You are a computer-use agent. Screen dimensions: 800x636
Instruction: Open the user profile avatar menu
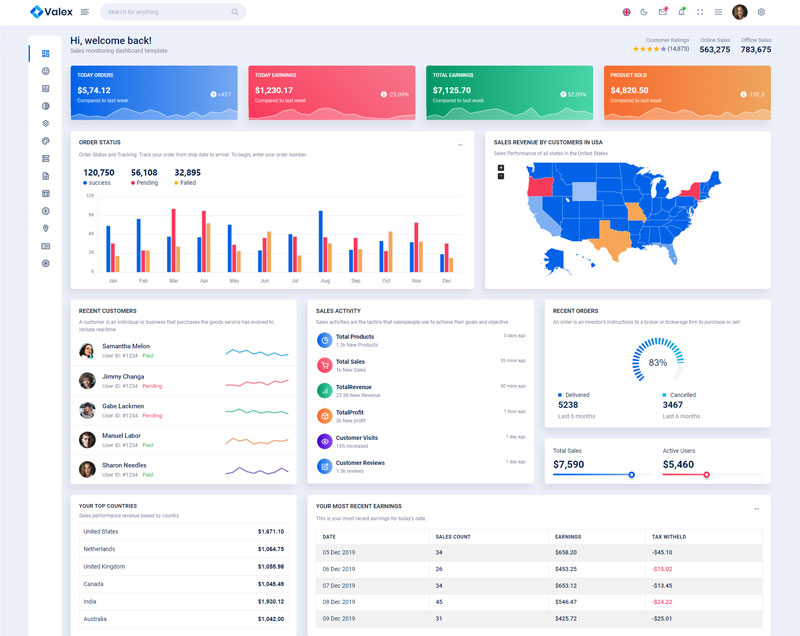point(740,12)
